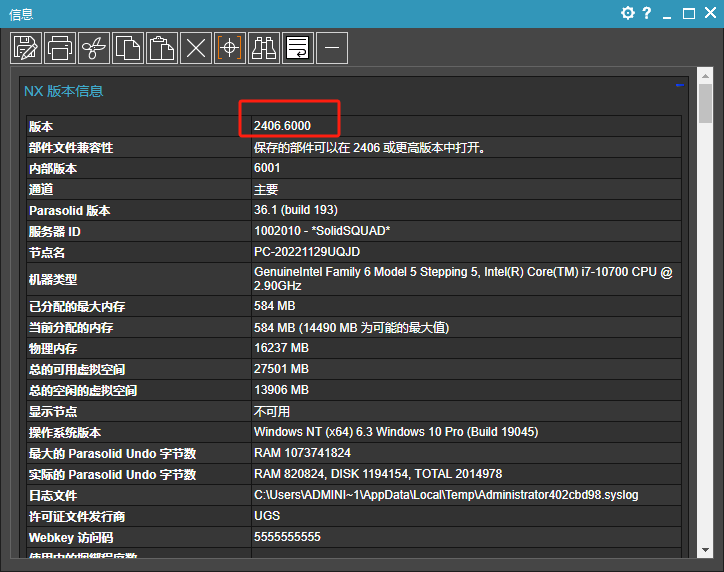Select the version value 2406.6000
The height and width of the screenshot is (572, 724).
282,125
